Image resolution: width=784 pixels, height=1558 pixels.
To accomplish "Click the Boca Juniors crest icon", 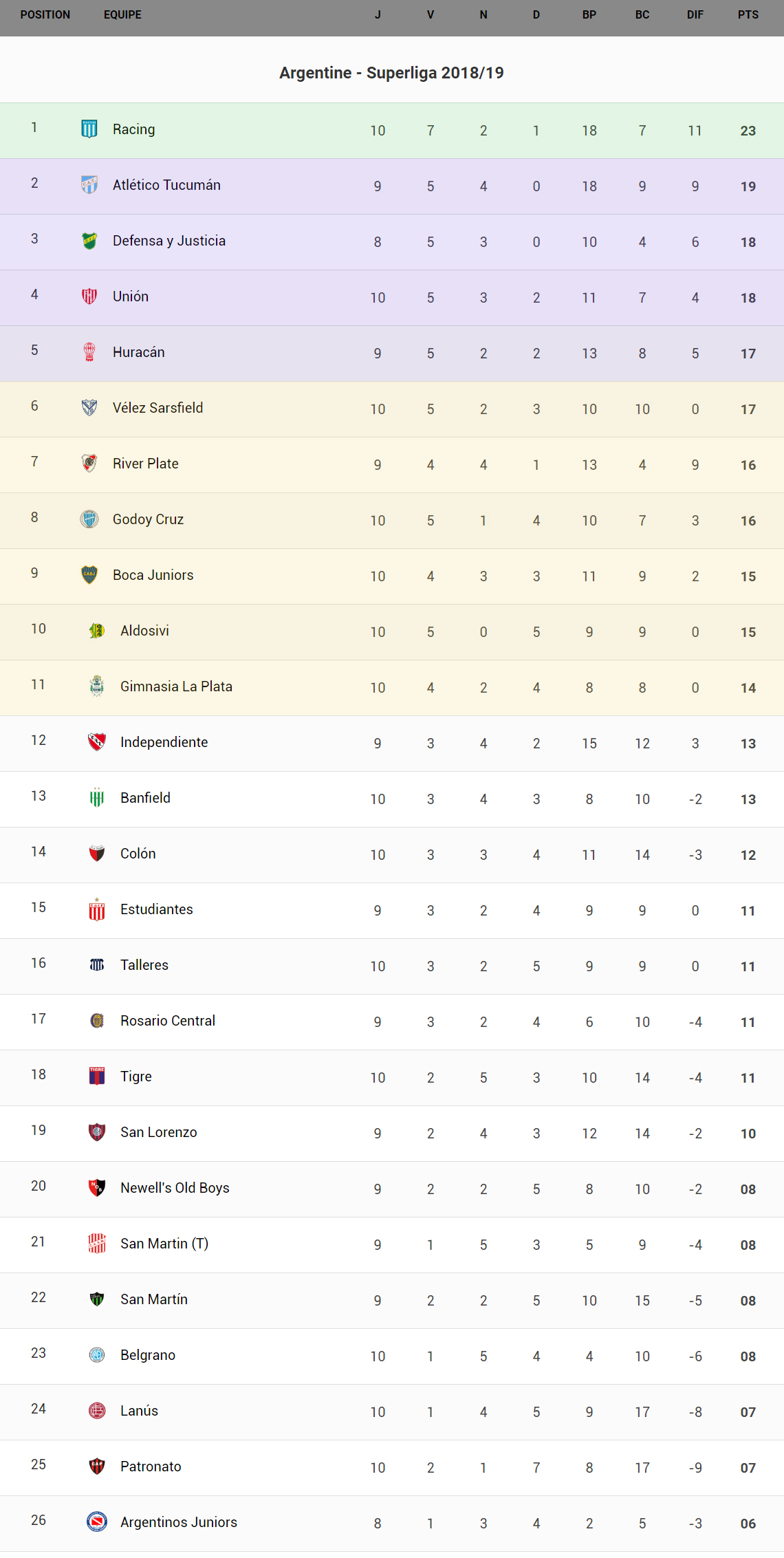I will point(89,574).
